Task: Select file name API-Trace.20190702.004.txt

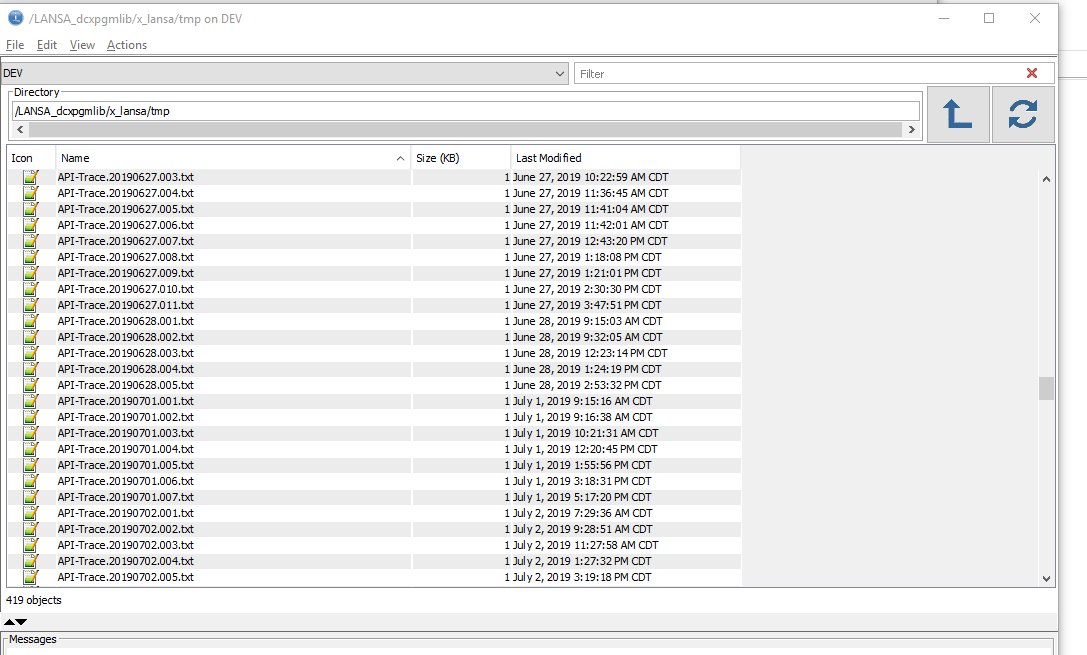Action: tap(125, 561)
